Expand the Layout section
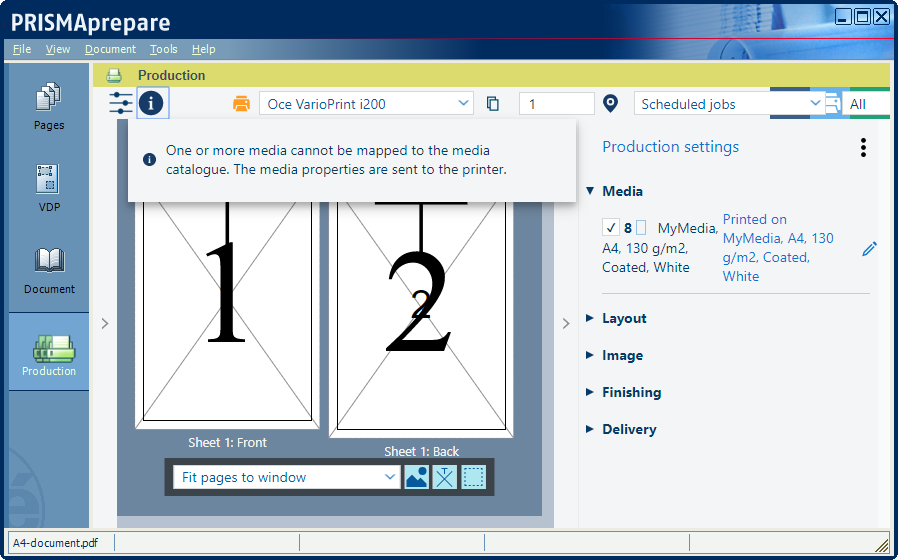The width and height of the screenshot is (898, 560). tap(624, 318)
